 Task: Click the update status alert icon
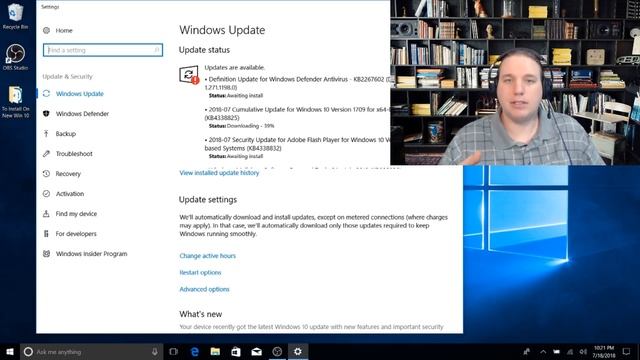click(x=189, y=75)
